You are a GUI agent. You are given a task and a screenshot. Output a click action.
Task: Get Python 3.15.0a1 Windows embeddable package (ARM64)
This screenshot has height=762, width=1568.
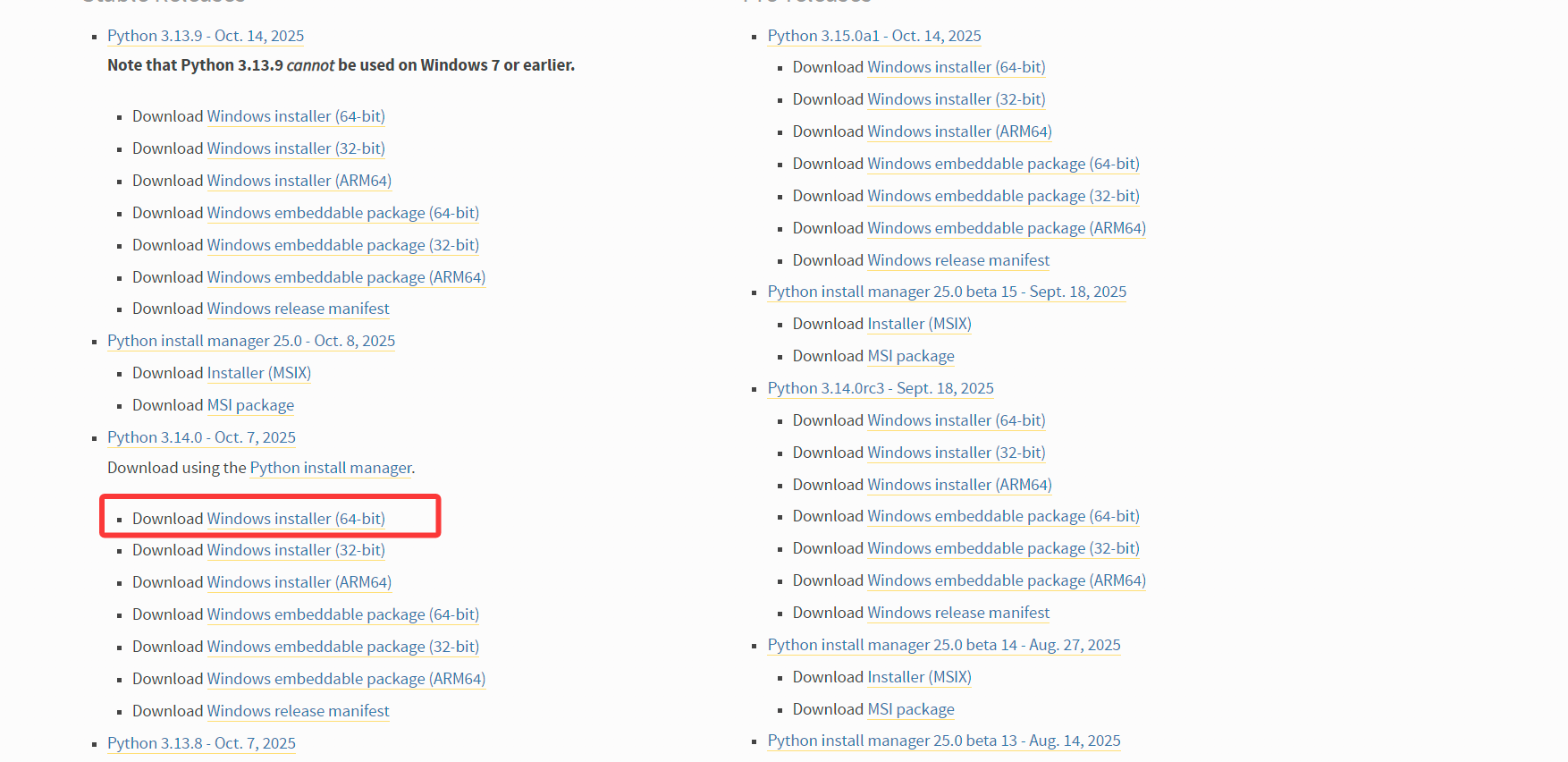coord(1007,228)
